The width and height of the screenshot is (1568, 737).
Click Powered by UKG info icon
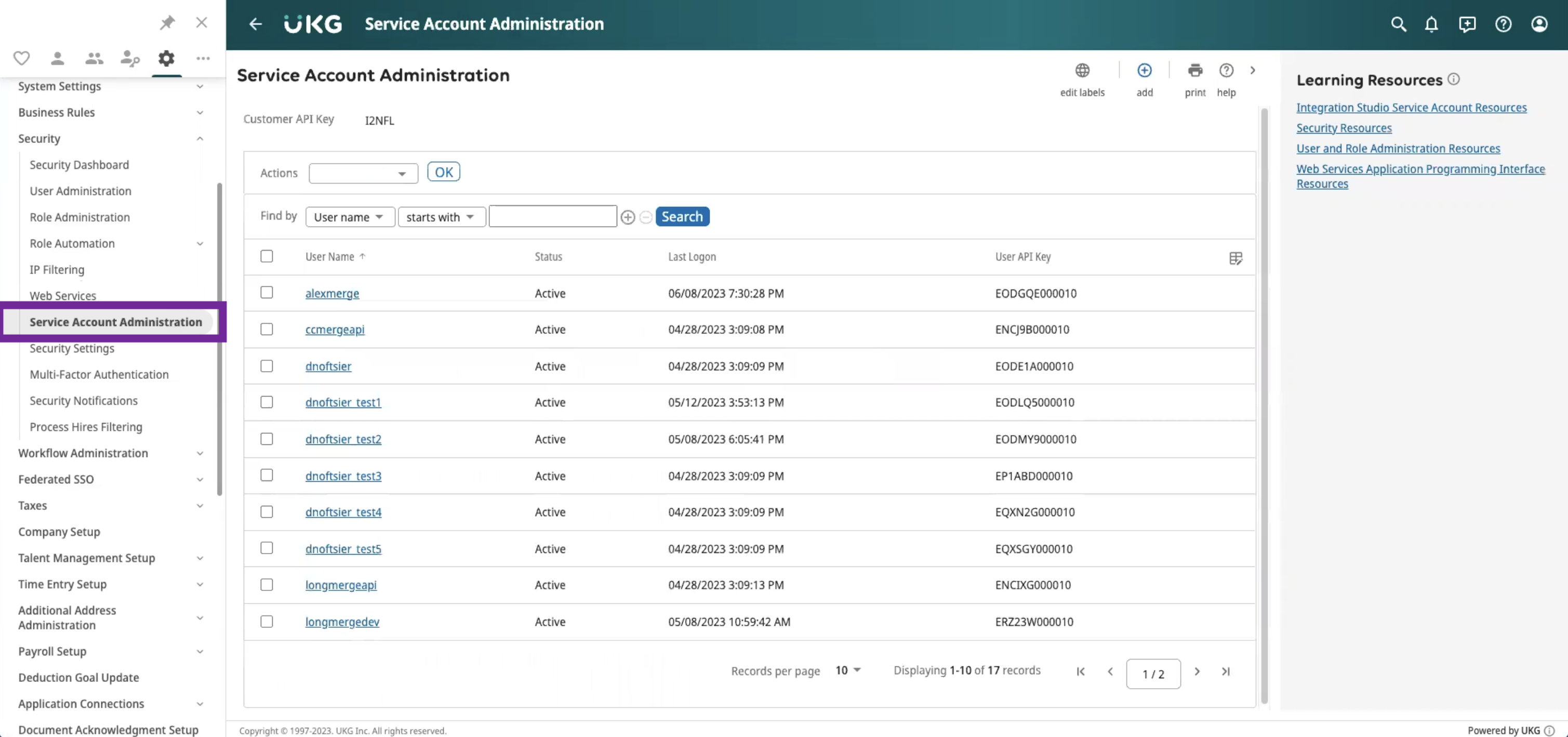[1550, 730]
